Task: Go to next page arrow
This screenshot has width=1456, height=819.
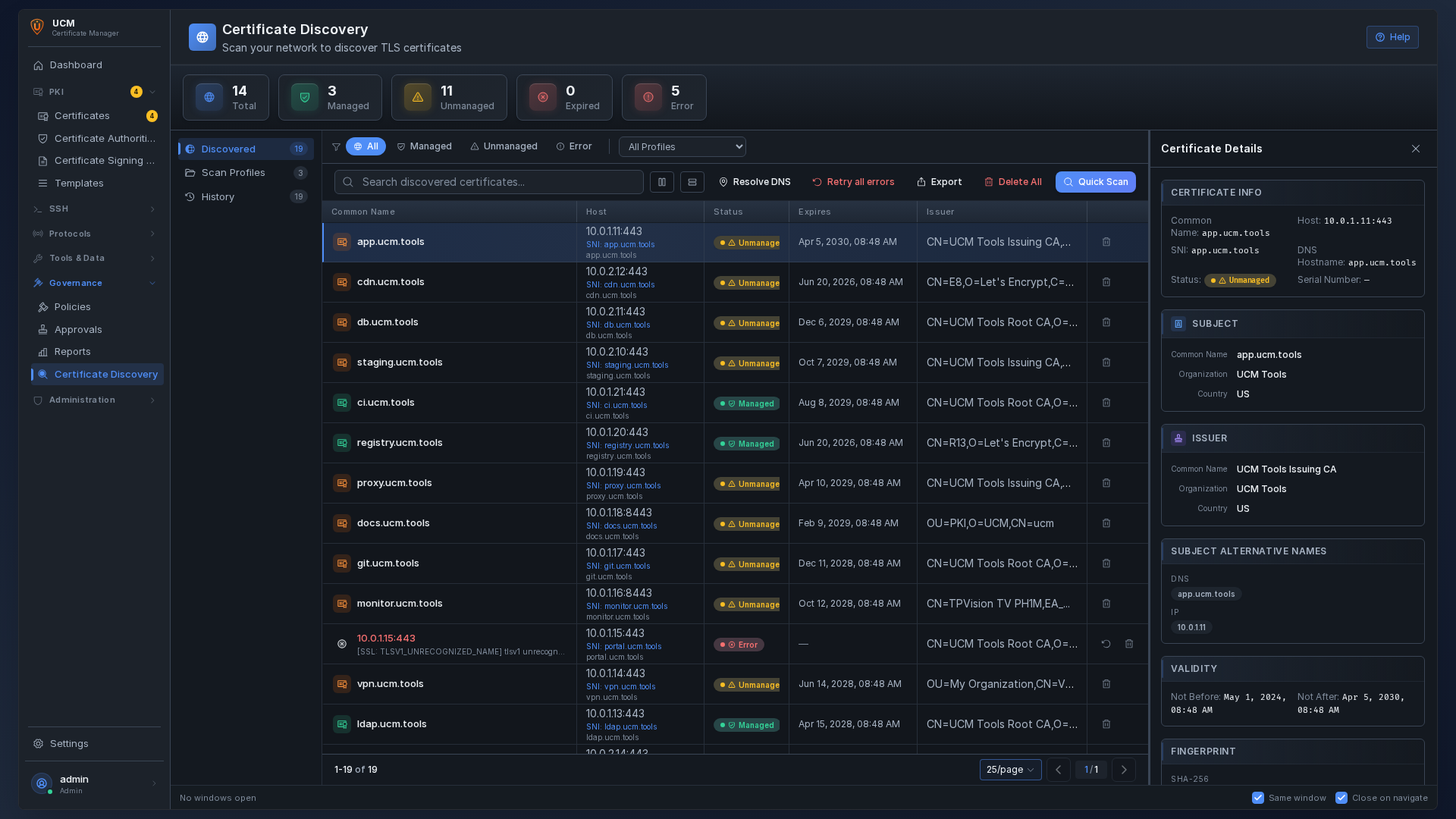Action: 1124,770
